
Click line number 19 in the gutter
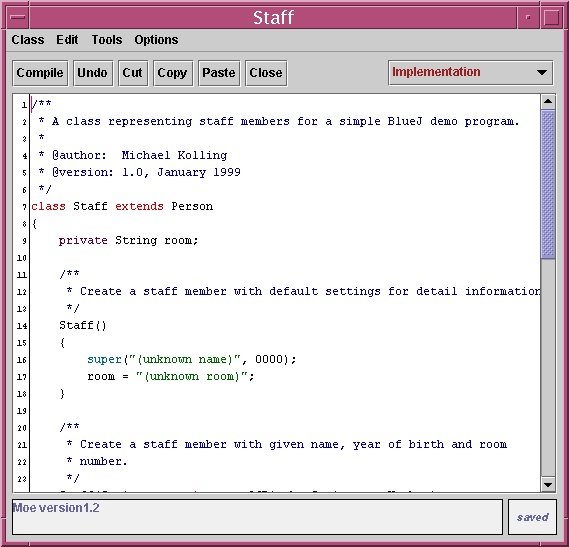[x=22, y=411]
